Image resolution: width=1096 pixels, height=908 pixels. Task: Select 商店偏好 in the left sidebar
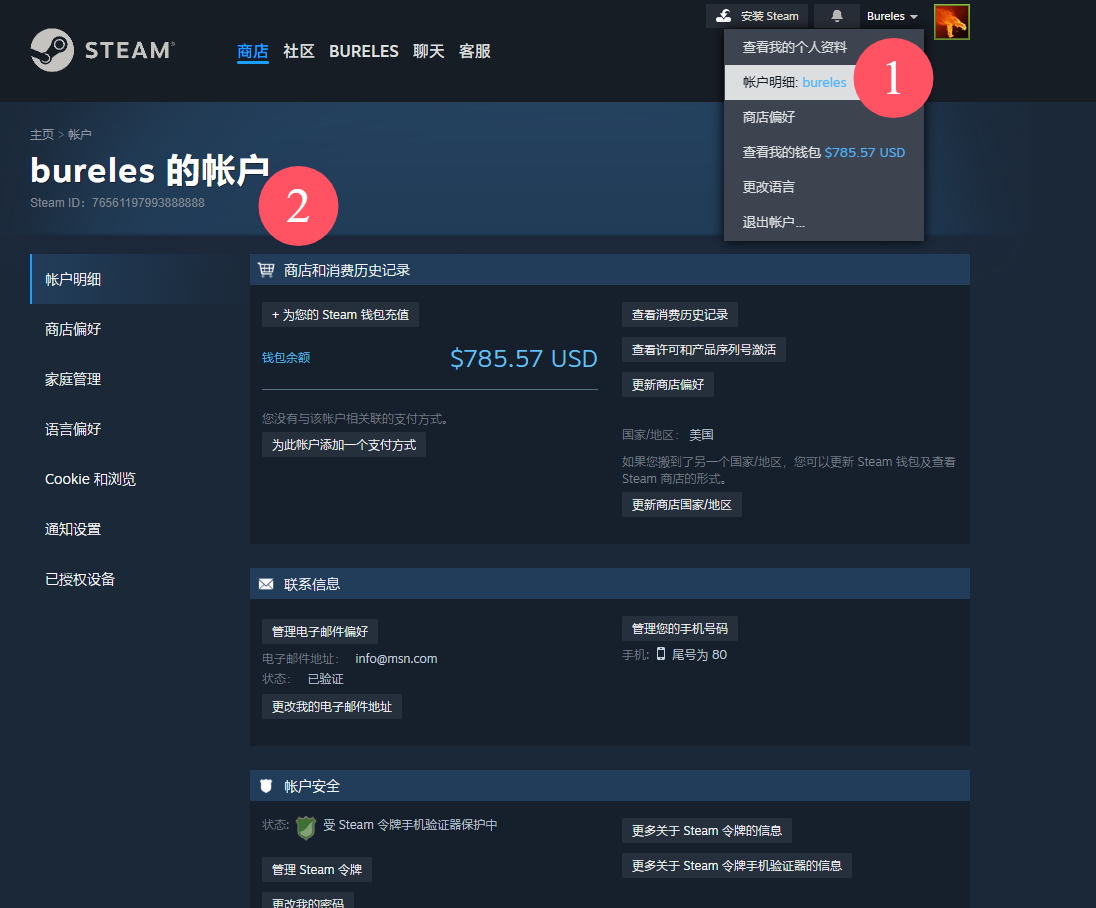click(133, 329)
